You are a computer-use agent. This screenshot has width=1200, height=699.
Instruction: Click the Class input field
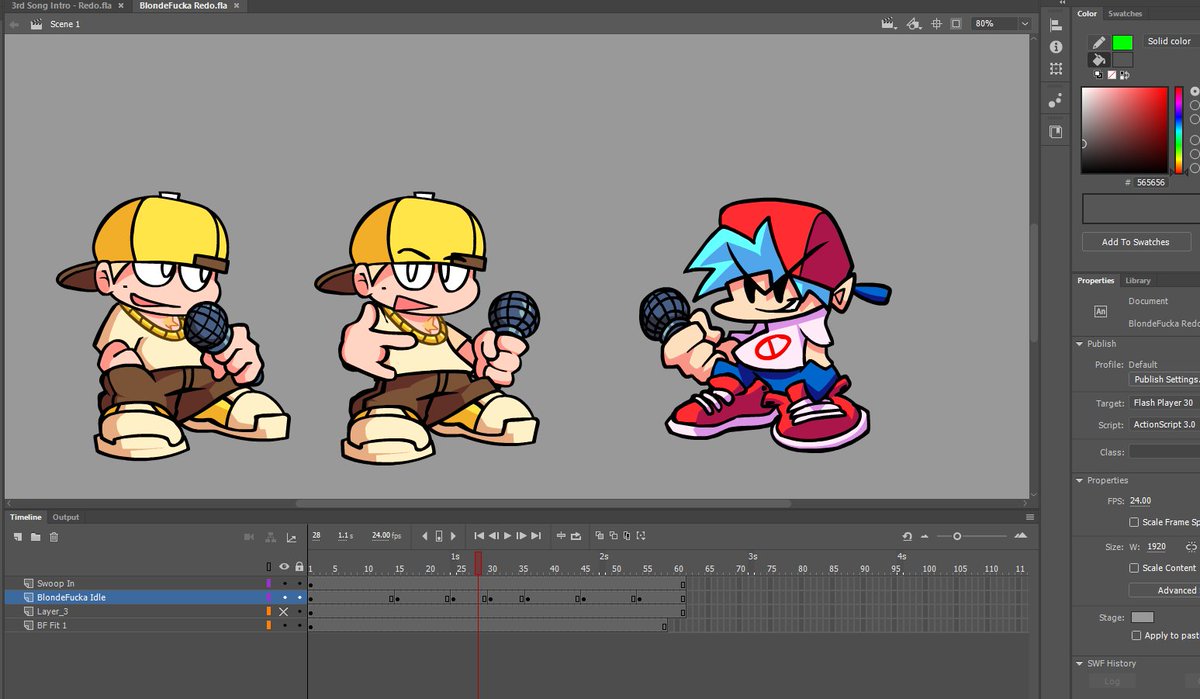point(1164,452)
